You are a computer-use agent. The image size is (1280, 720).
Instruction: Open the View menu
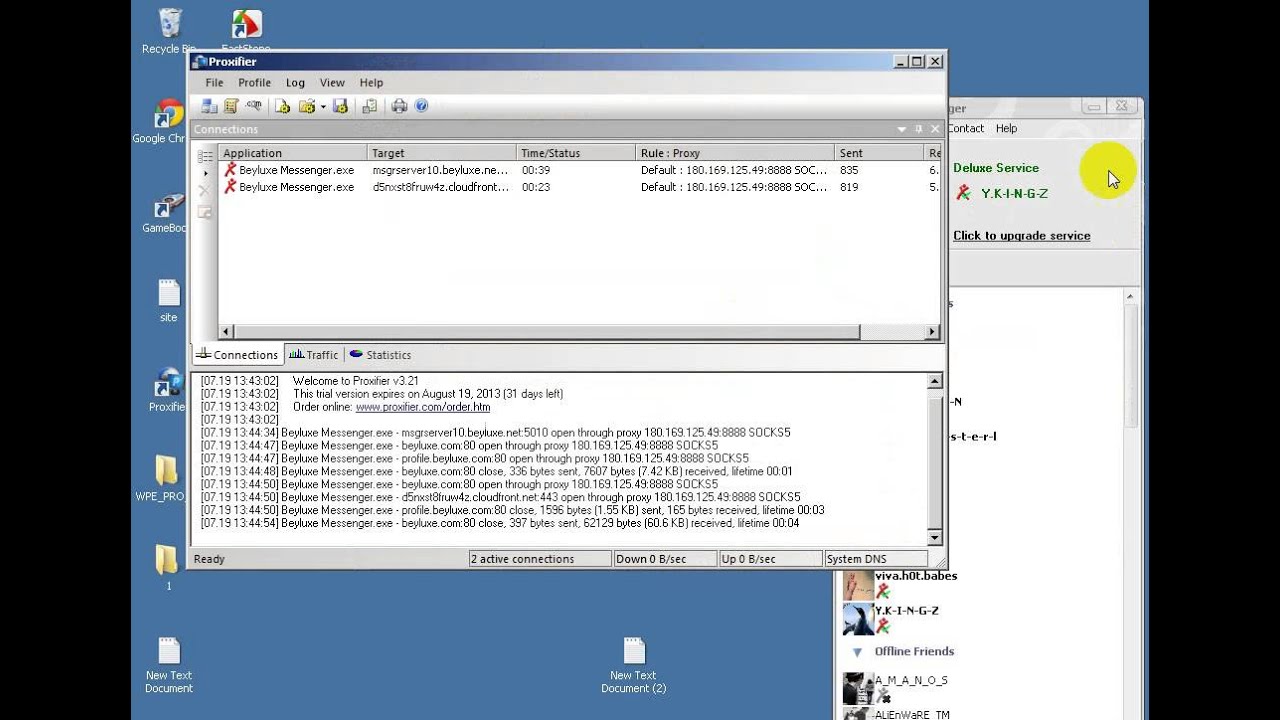point(332,83)
